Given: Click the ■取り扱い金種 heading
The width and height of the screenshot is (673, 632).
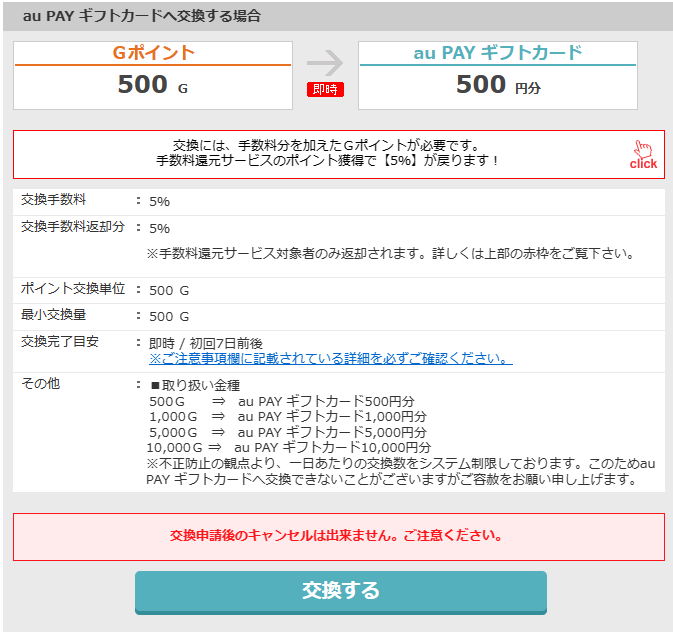Looking at the screenshot, I should (195, 386).
